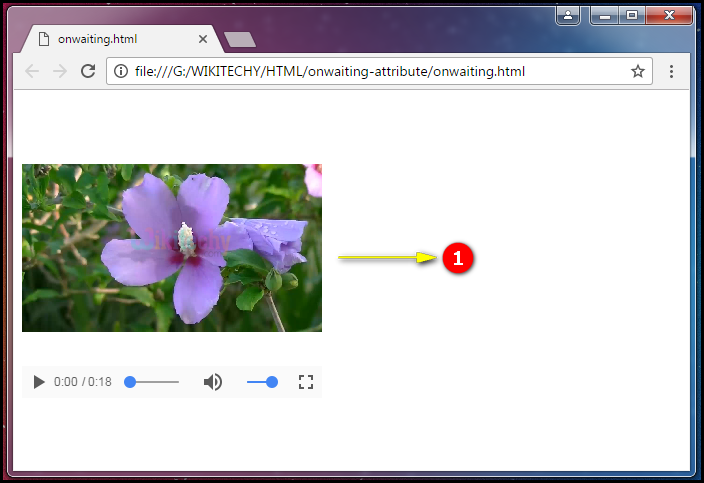704x483 pixels.
Task: Open a new browser tab
Action: (x=240, y=39)
